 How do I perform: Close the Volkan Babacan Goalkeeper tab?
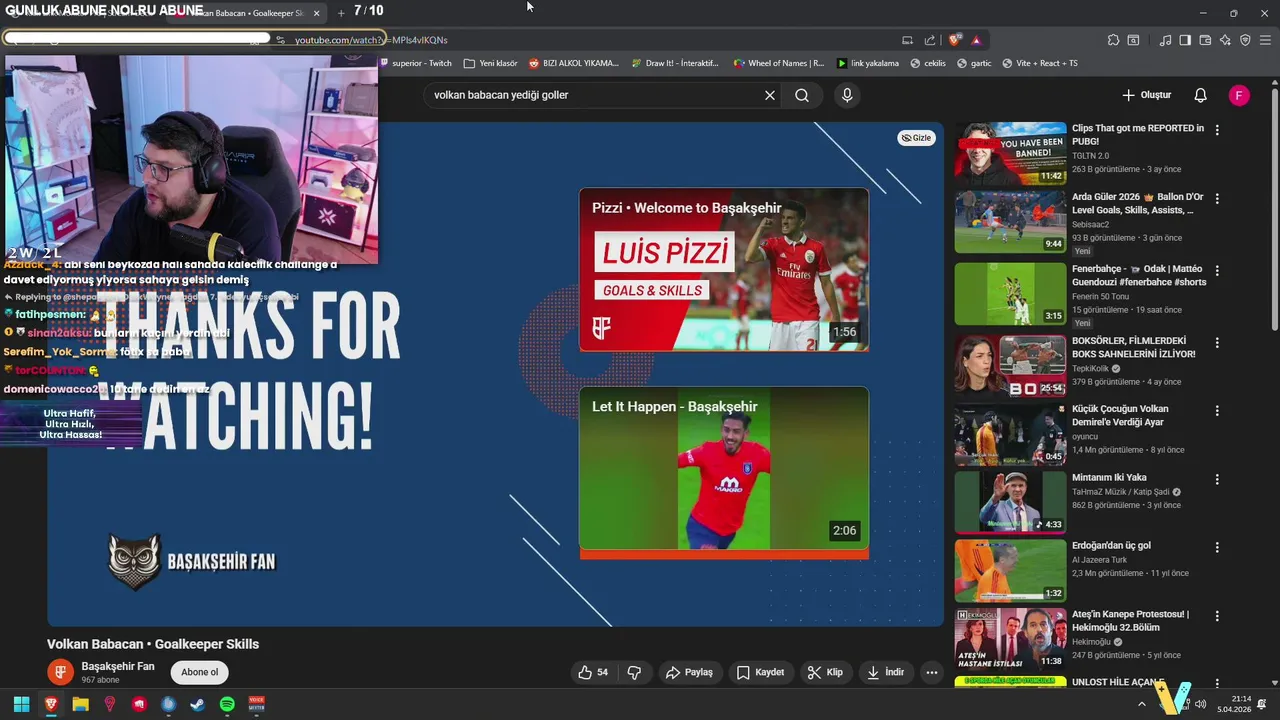pos(317,13)
